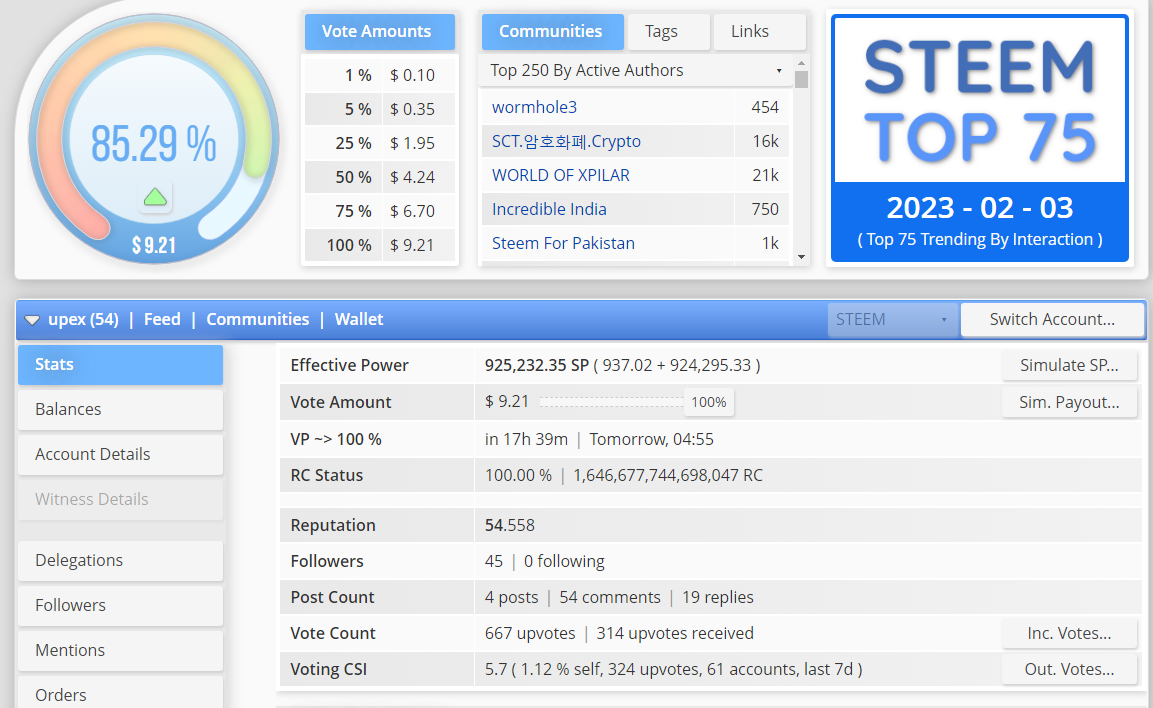
Task: Click the 4 posts count
Action: [511, 598]
